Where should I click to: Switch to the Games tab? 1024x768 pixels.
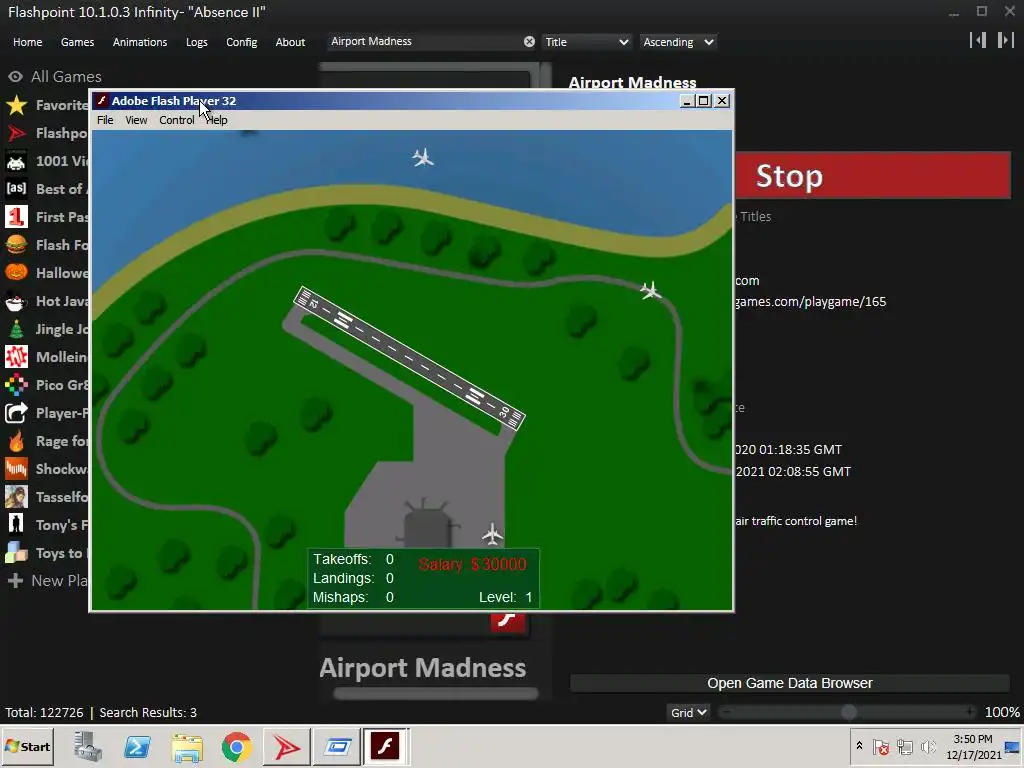pos(77,42)
